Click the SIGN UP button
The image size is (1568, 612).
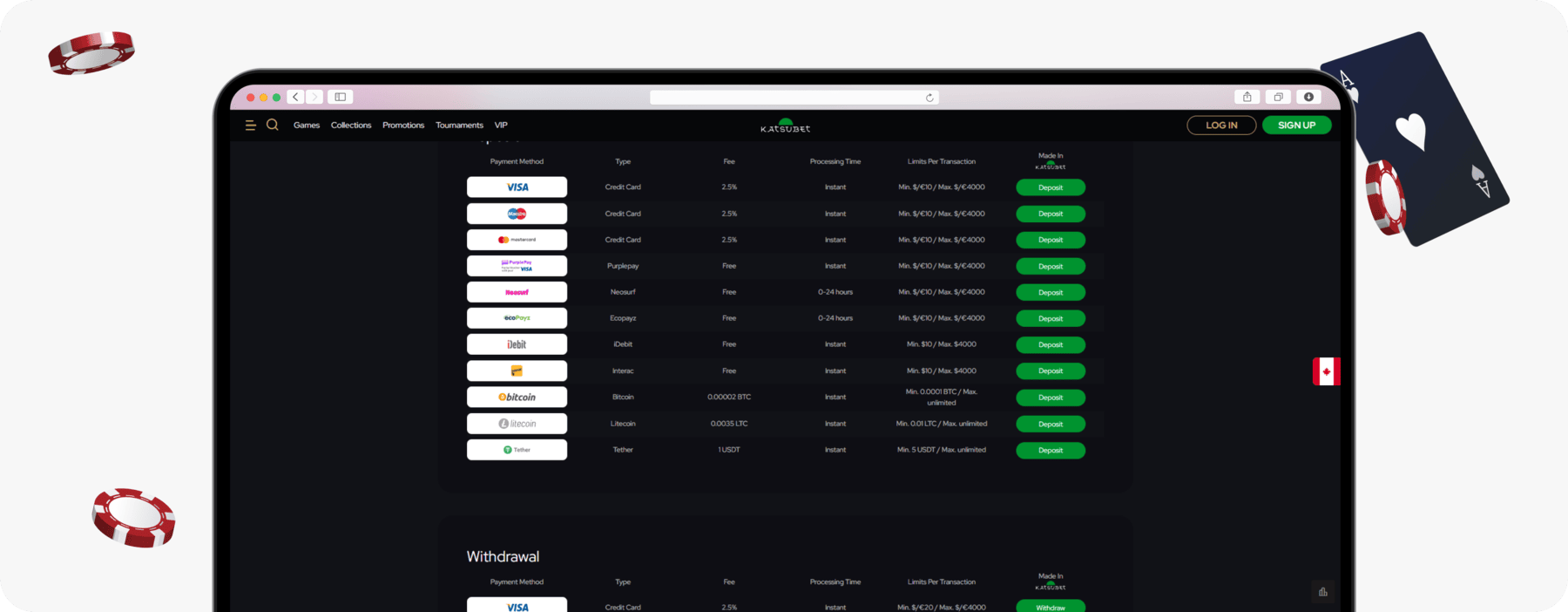point(1296,126)
